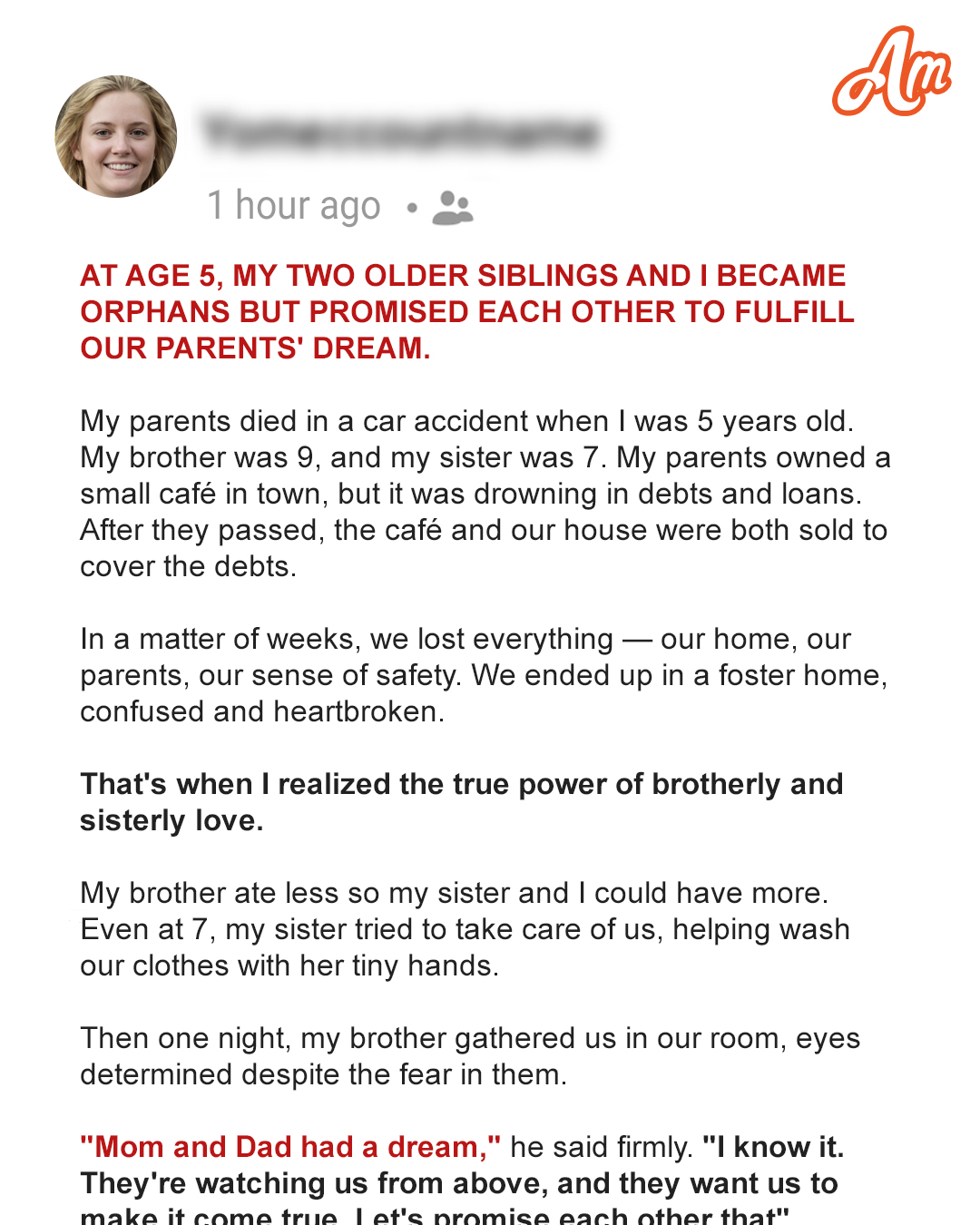Click "determined despite the fear in them."
Image resolution: width=980 pixels, height=1225 pixels.
click(323, 1074)
